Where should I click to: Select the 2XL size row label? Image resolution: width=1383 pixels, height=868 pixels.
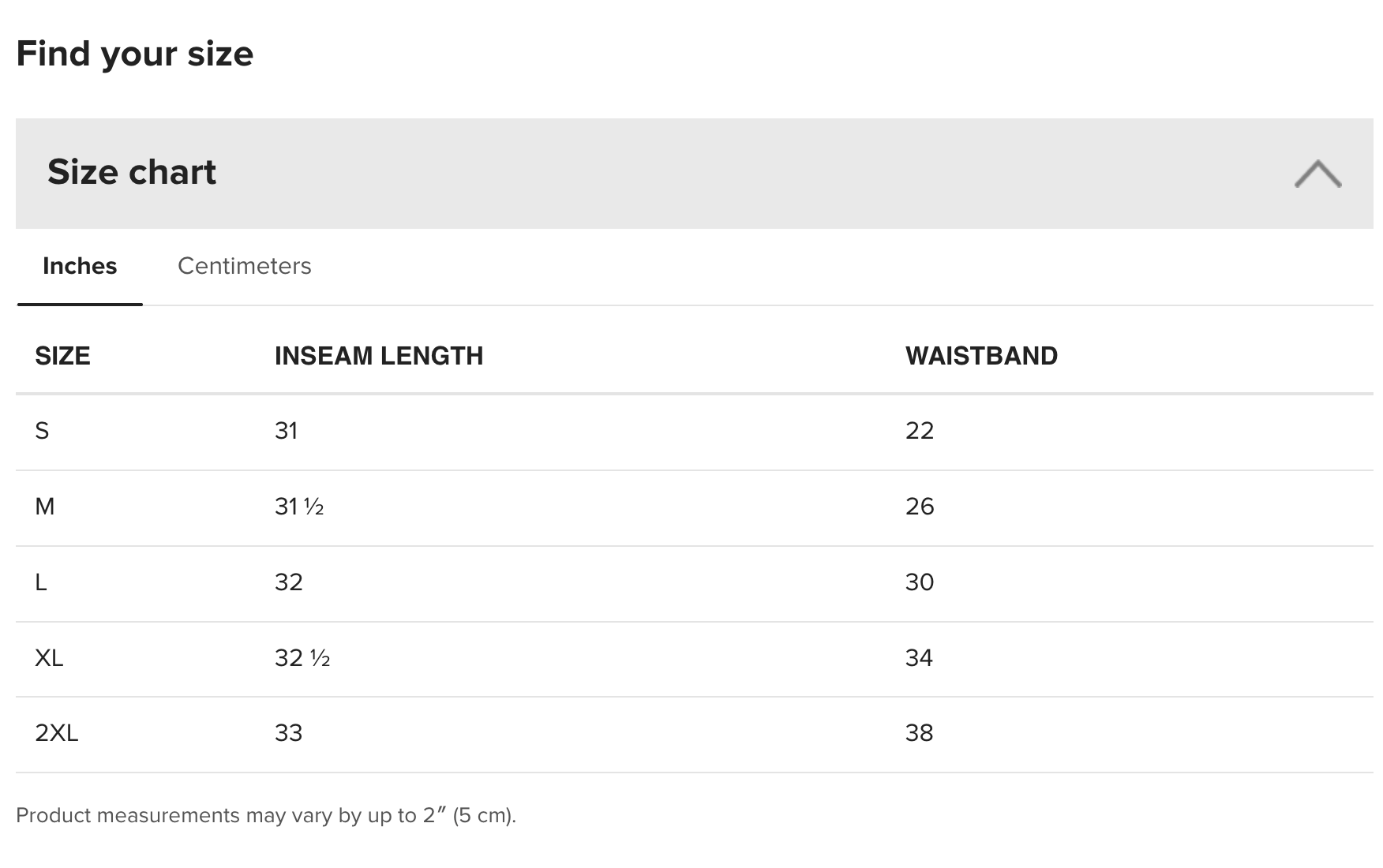57,733
